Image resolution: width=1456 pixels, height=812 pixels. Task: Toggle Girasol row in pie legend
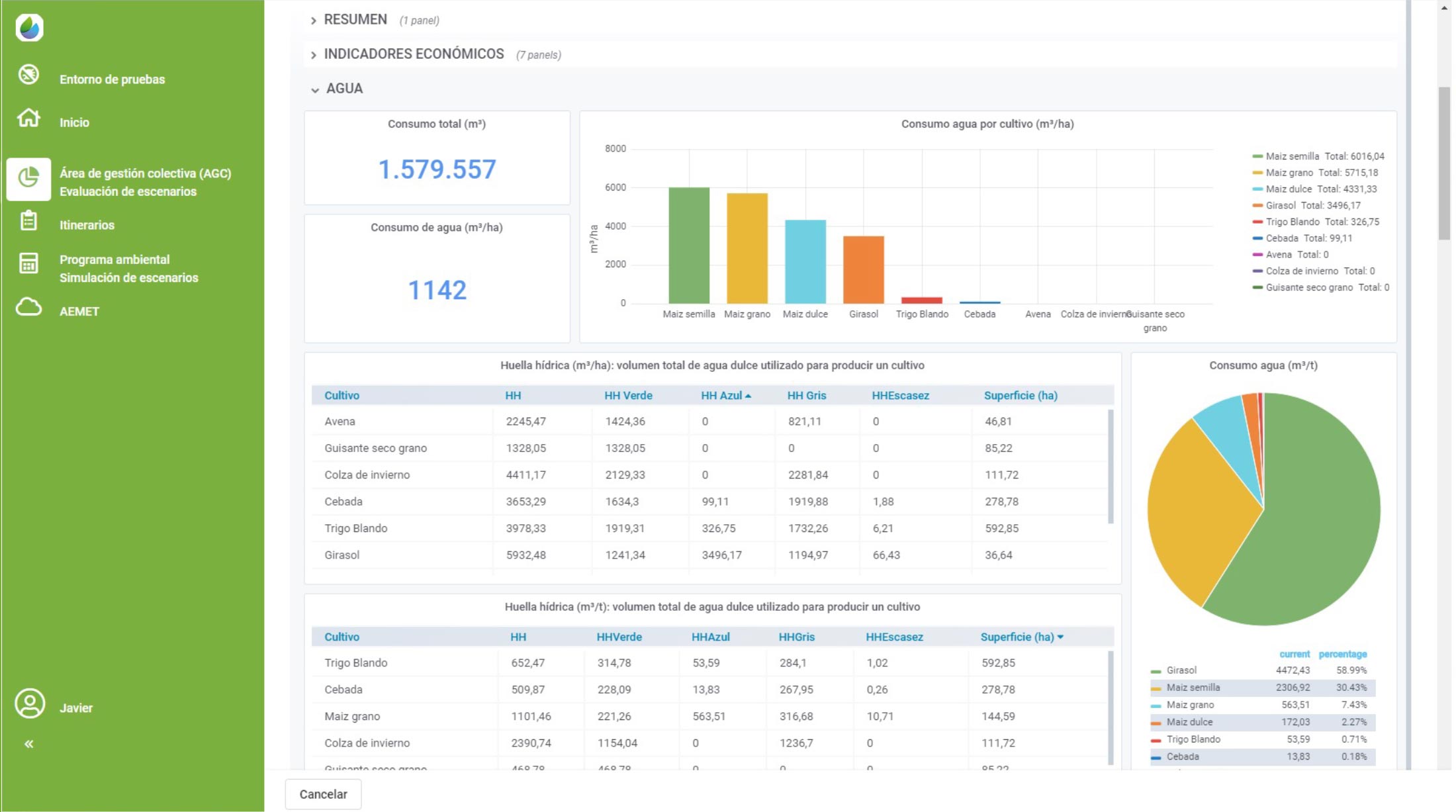(1263, 670)
